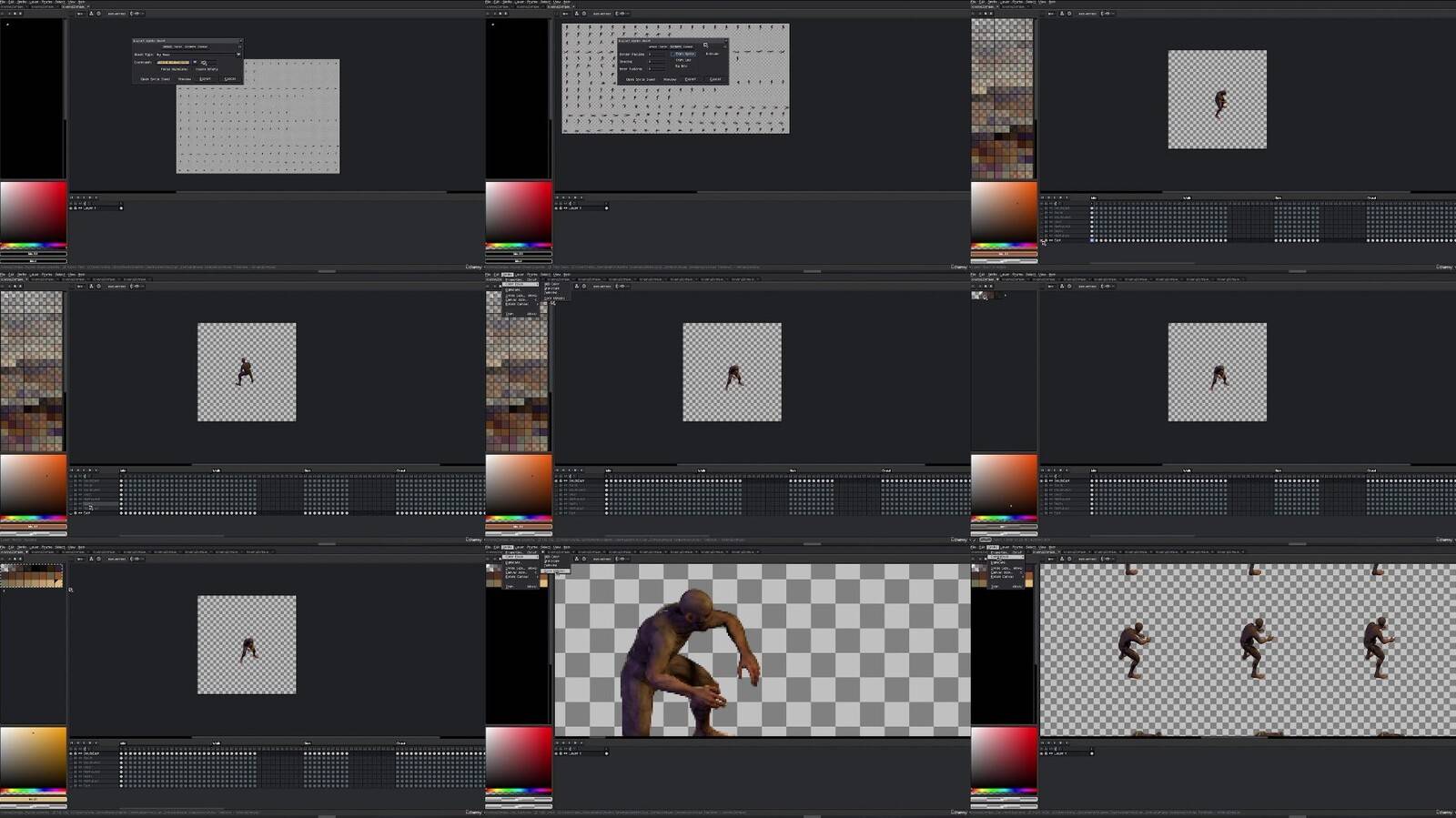Select the Layer 1 cel dot in bottom-middle timeline
This screenshot has width=1456, height=818.
pos(606,752)
